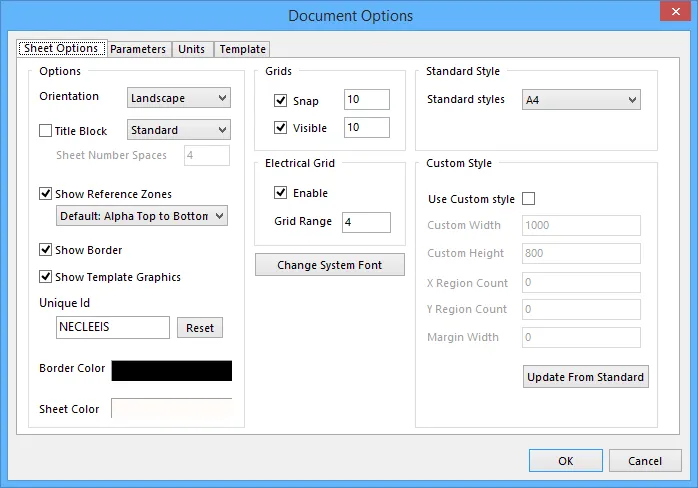The width and height of the screenshot is (698, 488).
Task: Uncheck Enable under Electrical Grid
Action: [x=281, y=193]
